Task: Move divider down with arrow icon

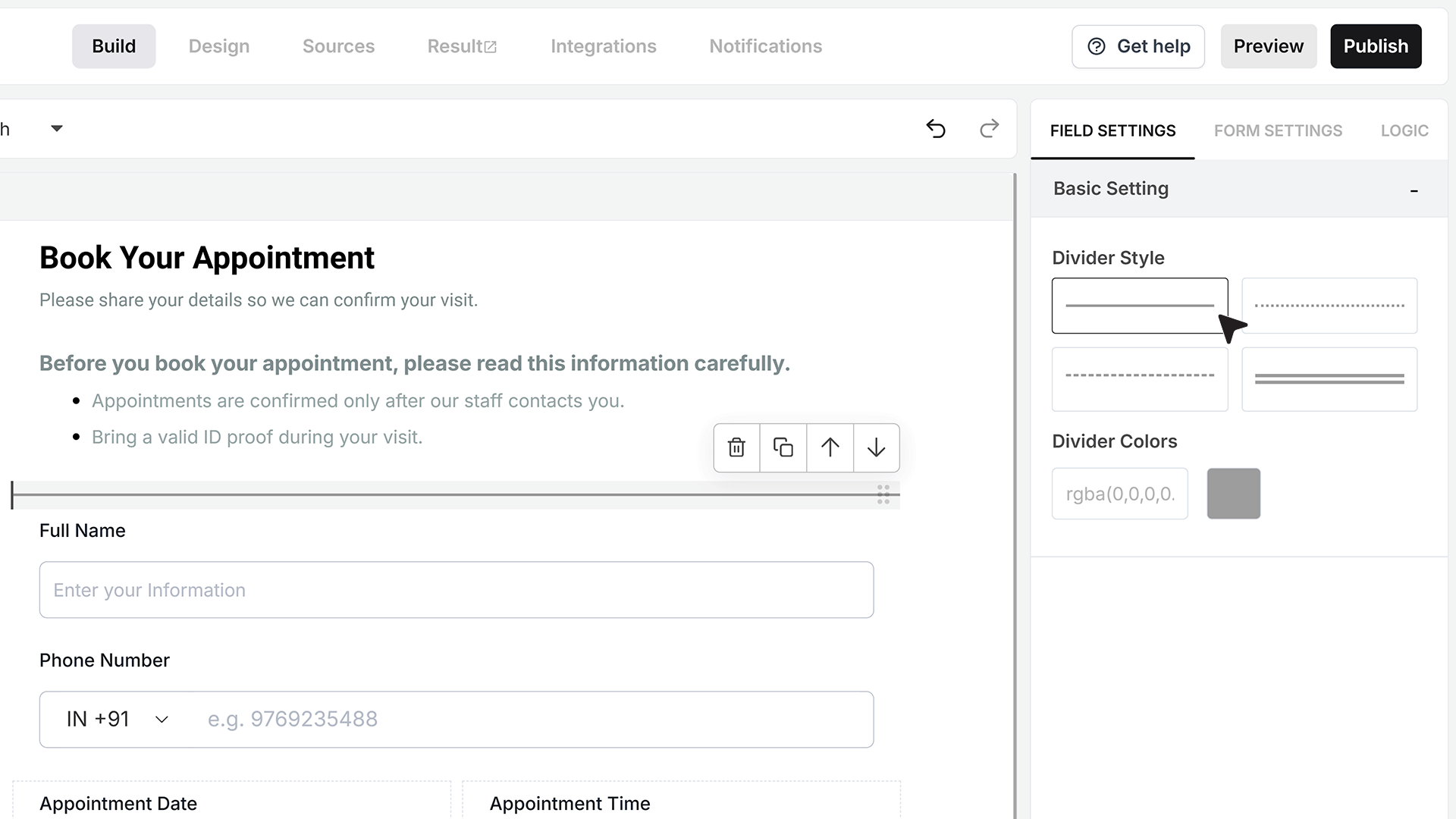Action: [x=876, y=447]
